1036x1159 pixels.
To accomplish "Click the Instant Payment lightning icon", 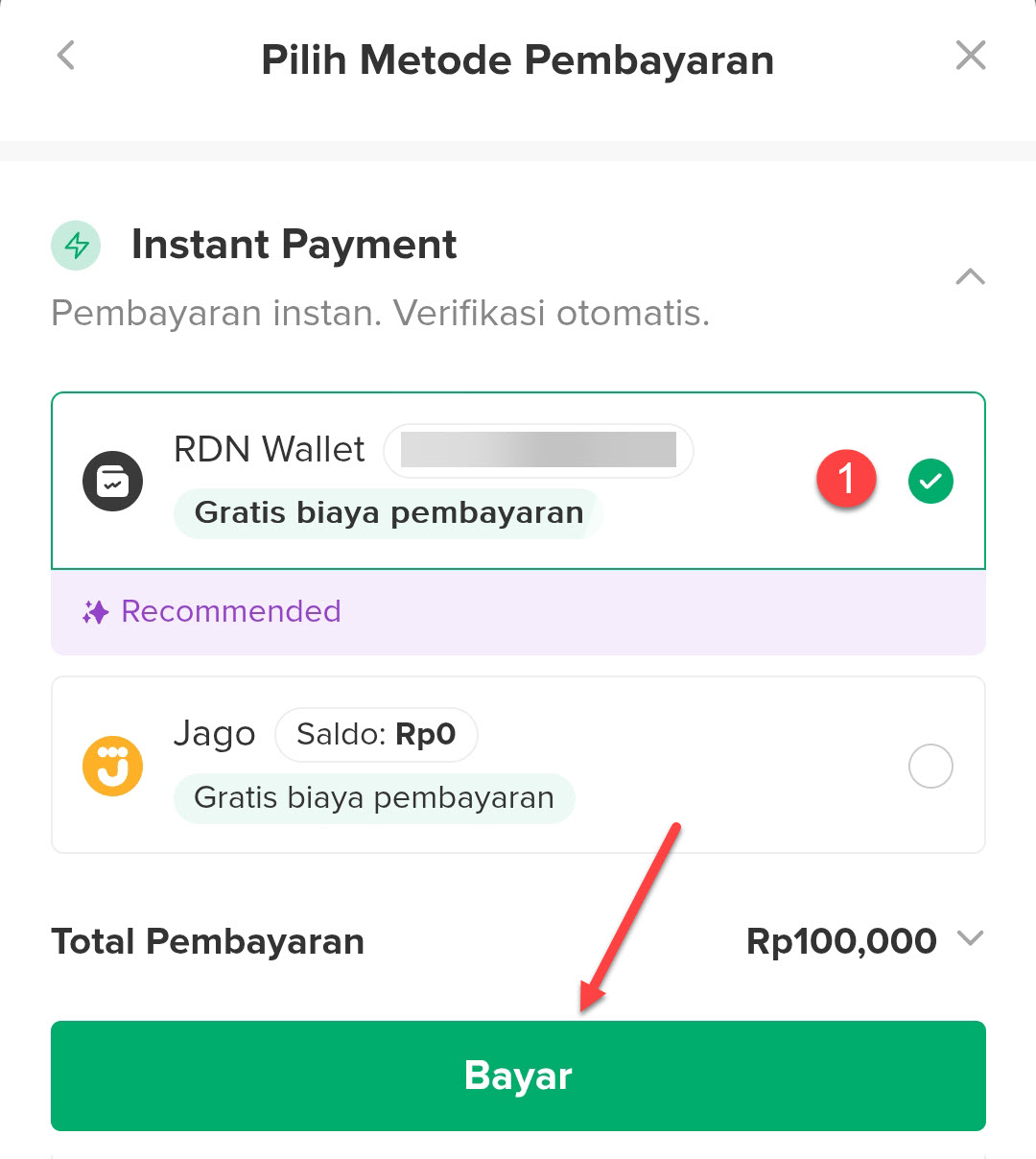I will click(76, 245).
